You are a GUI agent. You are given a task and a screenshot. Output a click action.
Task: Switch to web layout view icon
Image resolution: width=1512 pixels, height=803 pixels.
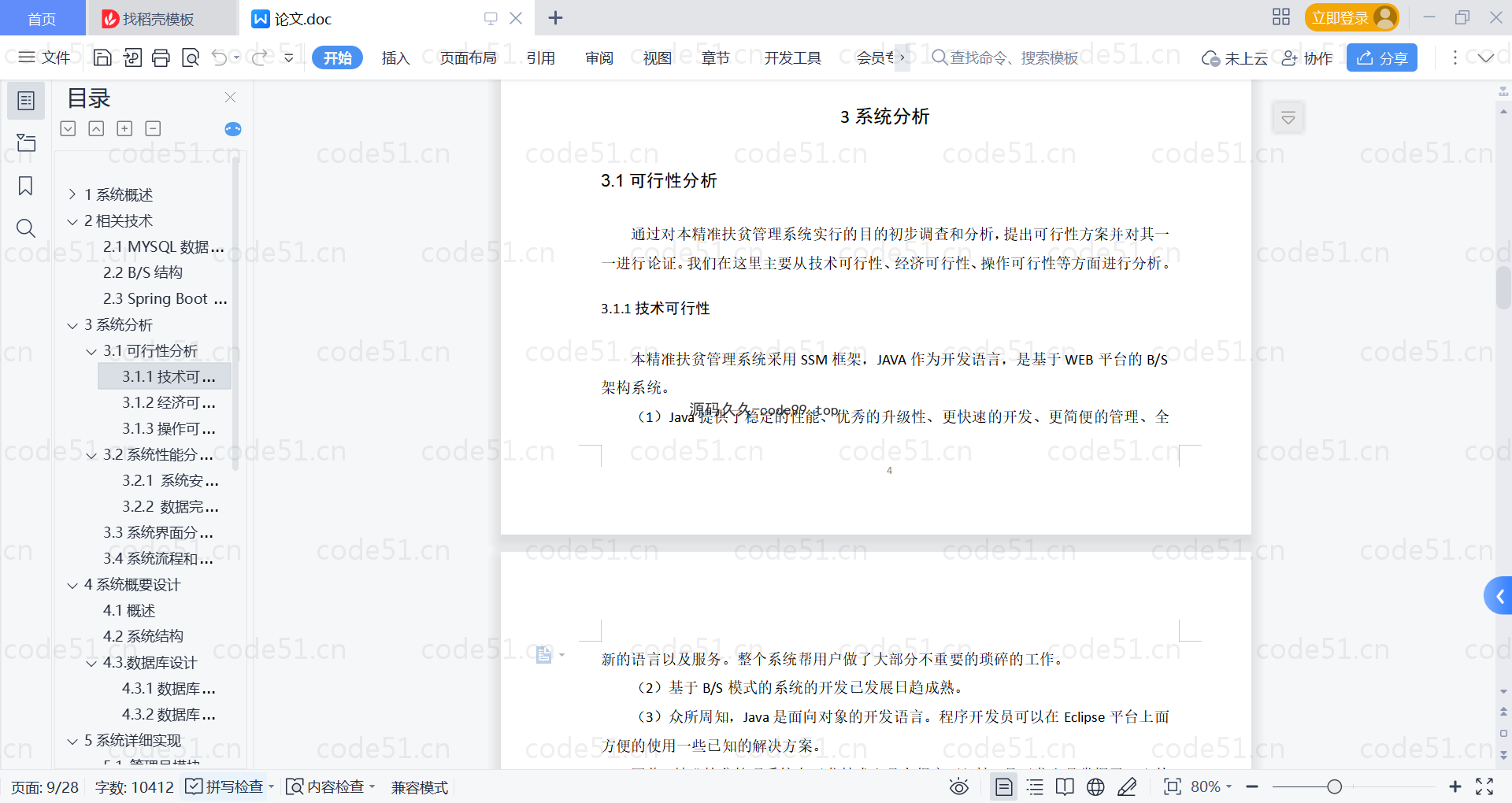point(1095,786)
